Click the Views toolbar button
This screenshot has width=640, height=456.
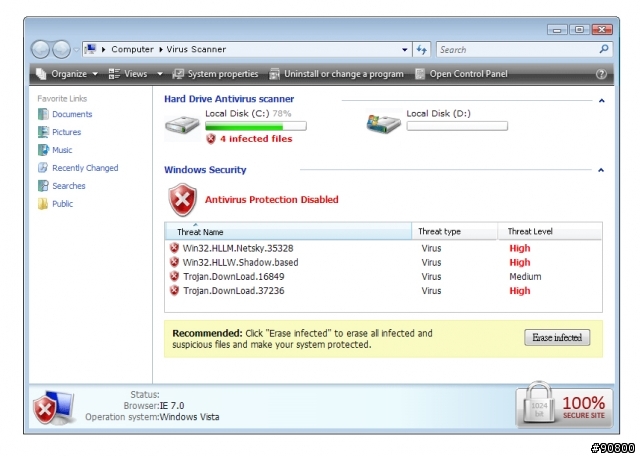coord(128,74)
